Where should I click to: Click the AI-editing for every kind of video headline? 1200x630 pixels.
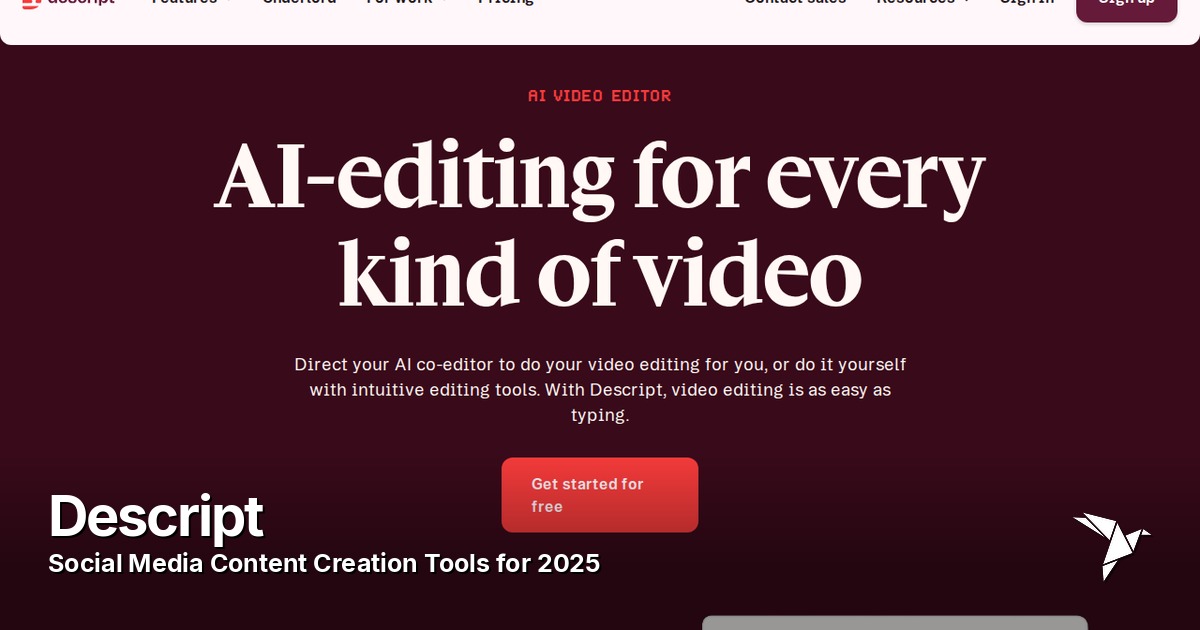[x=600, y=222]
